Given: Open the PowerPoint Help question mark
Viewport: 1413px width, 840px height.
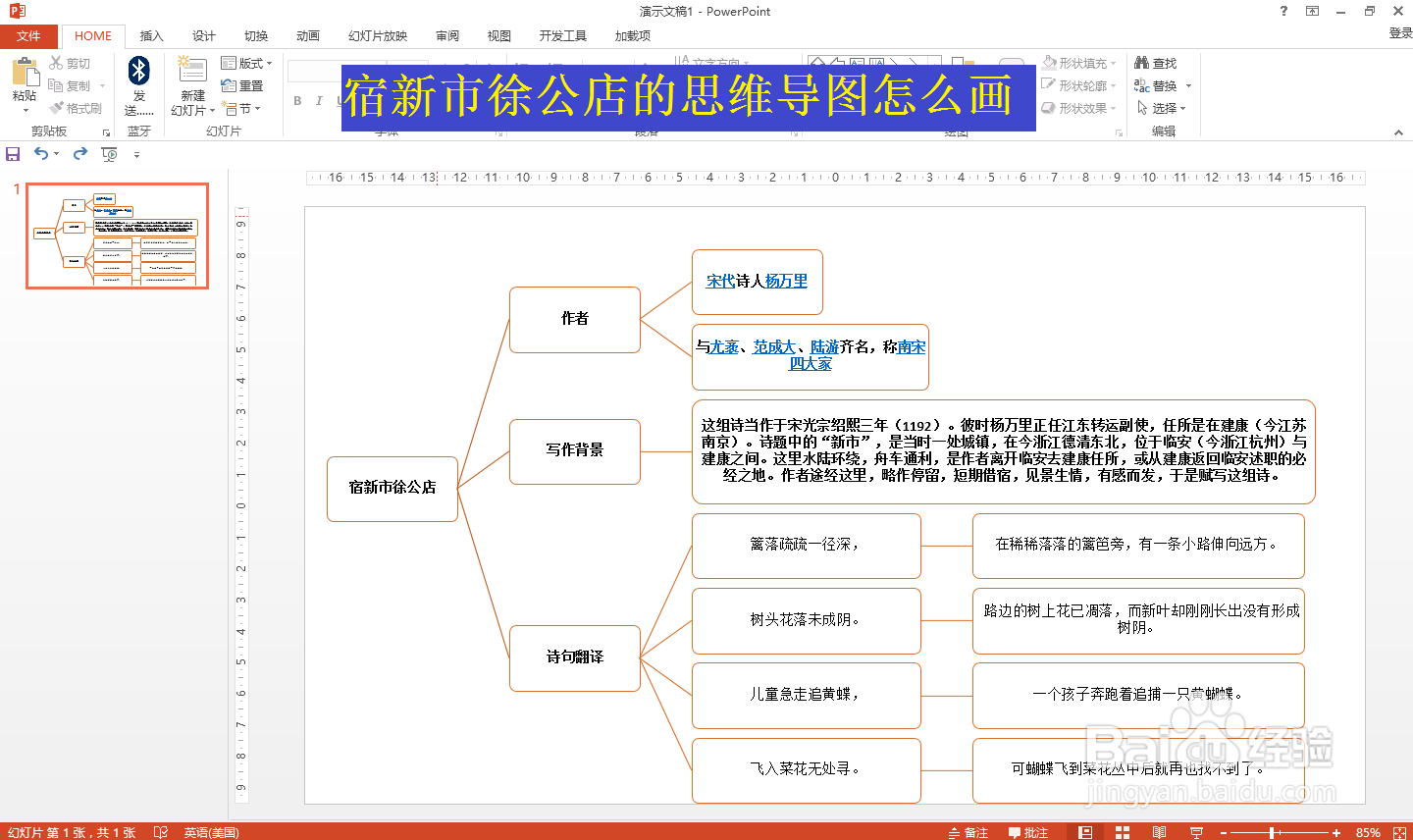Looking at the screenshot, I should (1283, 11).
